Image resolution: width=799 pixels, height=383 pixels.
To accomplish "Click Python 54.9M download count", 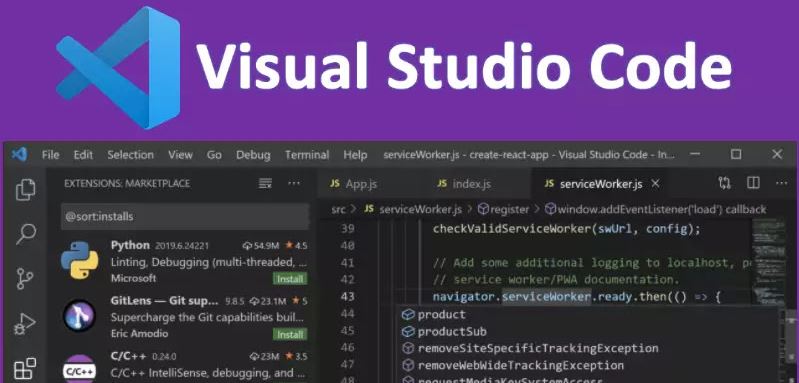I will click(x=261, y=245).
